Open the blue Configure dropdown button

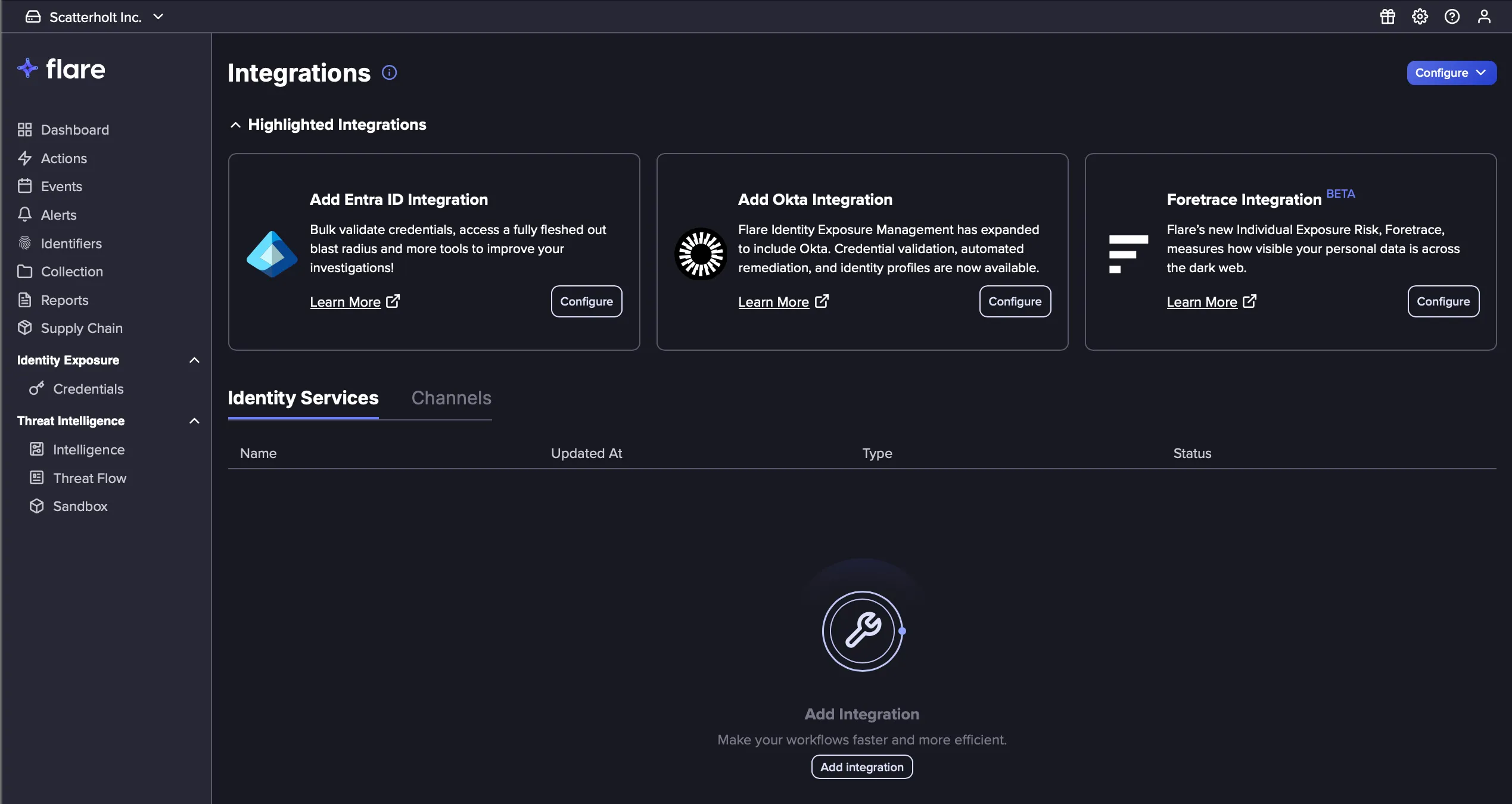click(x=1451, y=73)
